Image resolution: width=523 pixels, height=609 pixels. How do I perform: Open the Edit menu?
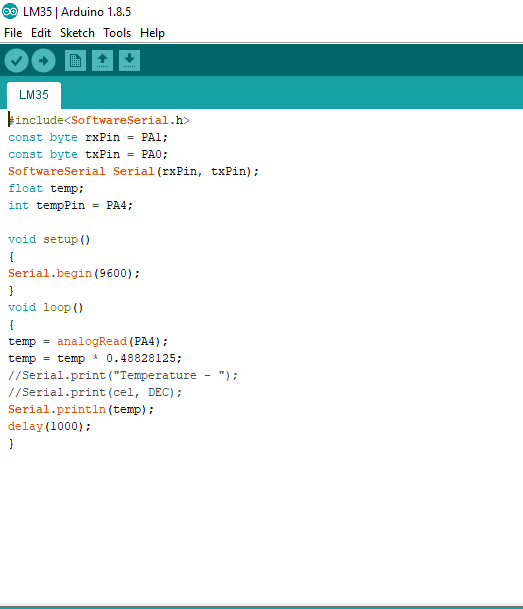(41, 33)
